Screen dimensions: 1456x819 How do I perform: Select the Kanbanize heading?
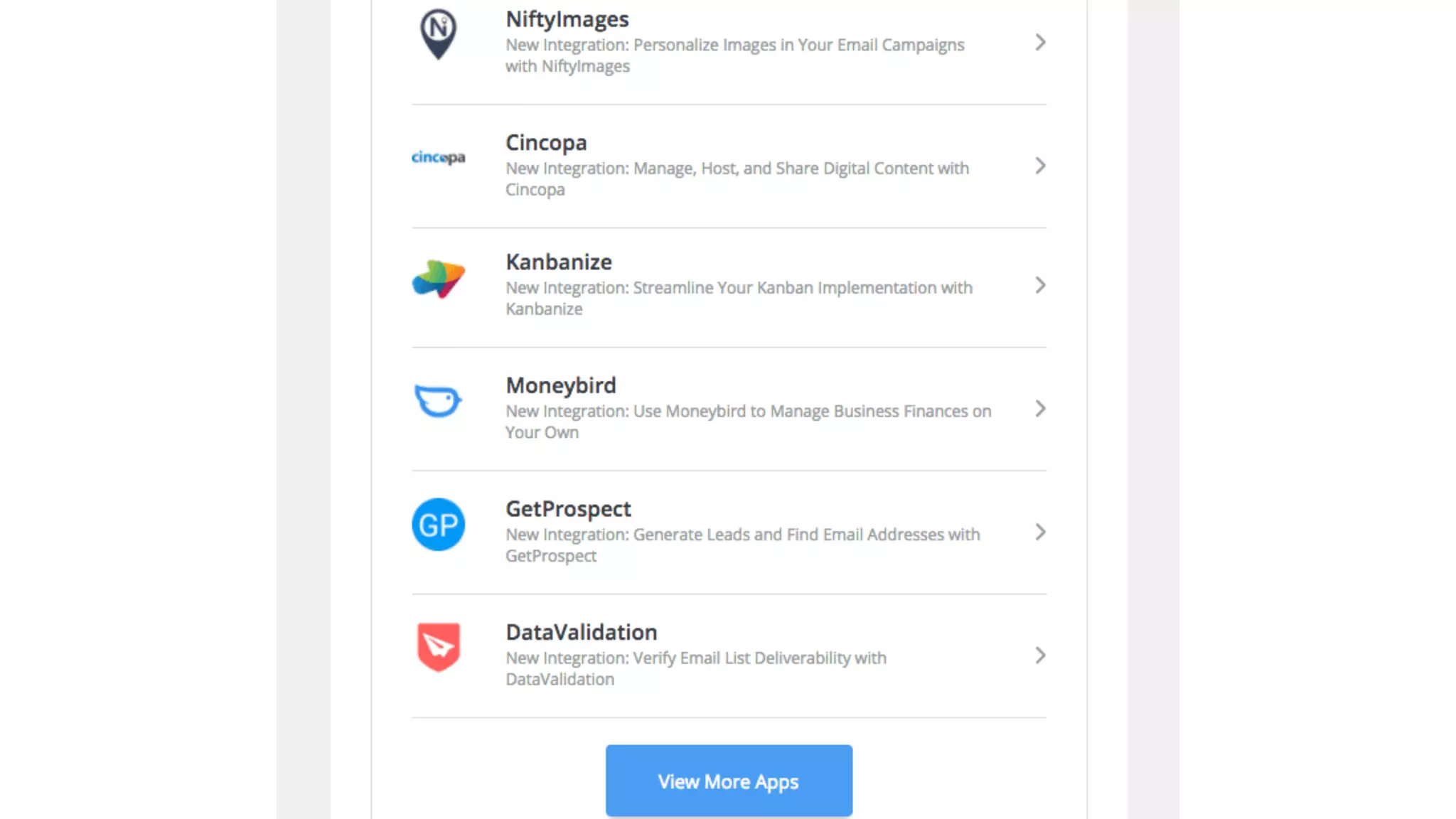tap(558, 262)
